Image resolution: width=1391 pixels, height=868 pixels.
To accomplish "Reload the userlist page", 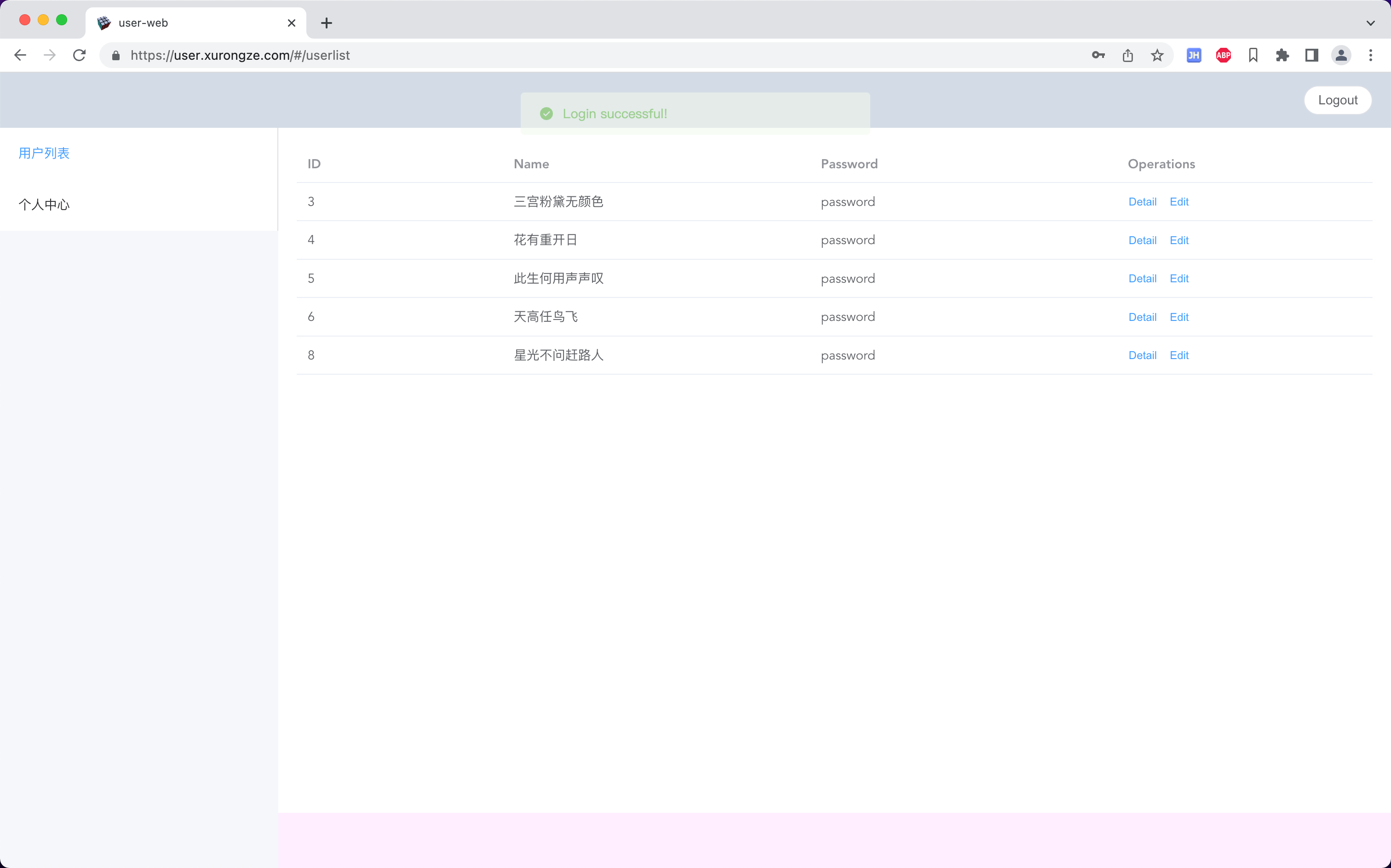I will pyautogui.click(x=79, y=55).
